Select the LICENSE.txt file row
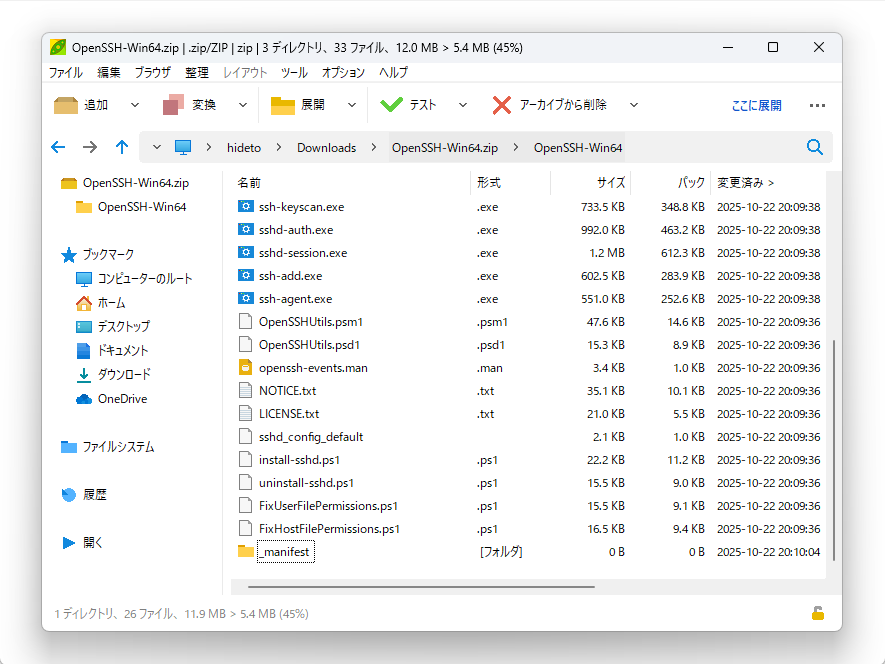Screen dimensions: 885x664 [528, 414]
